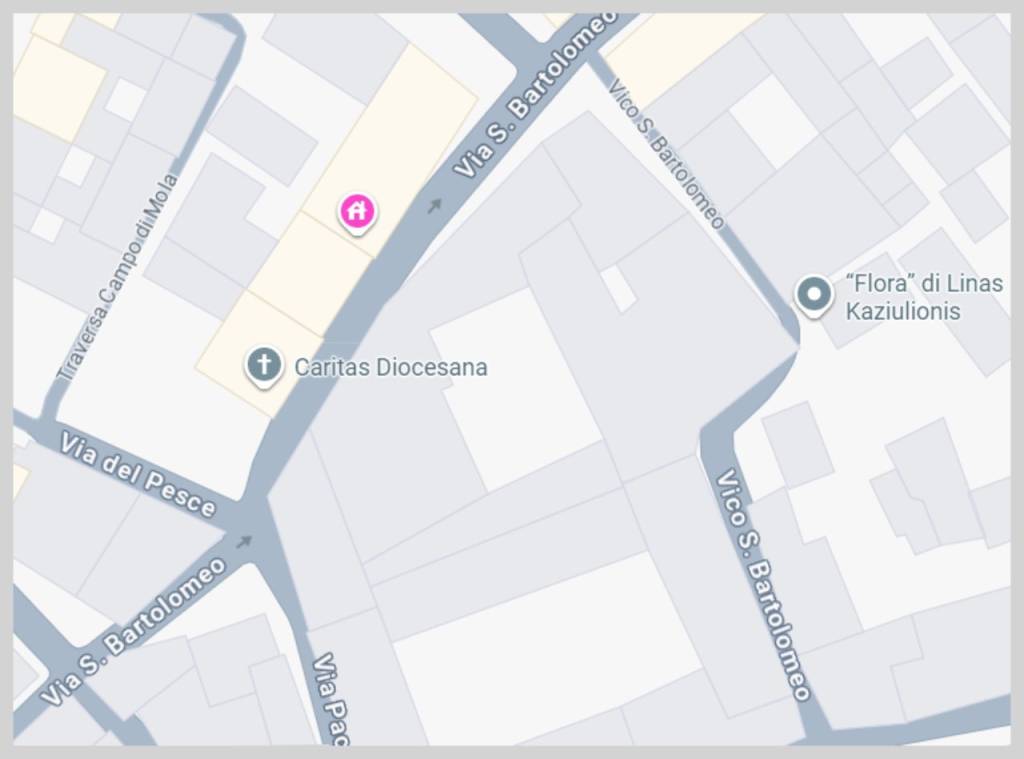Screen dimensions: 1024x759
Task: Select the Traversa Campo di Mola label
Action: [x=118, y=276]
